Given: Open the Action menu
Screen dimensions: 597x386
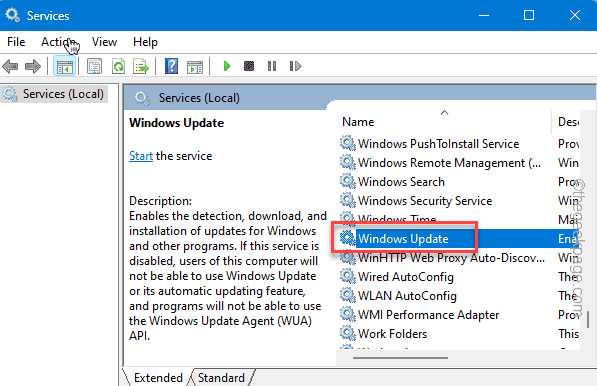Looking at the screenshot, I should [58, 42].
